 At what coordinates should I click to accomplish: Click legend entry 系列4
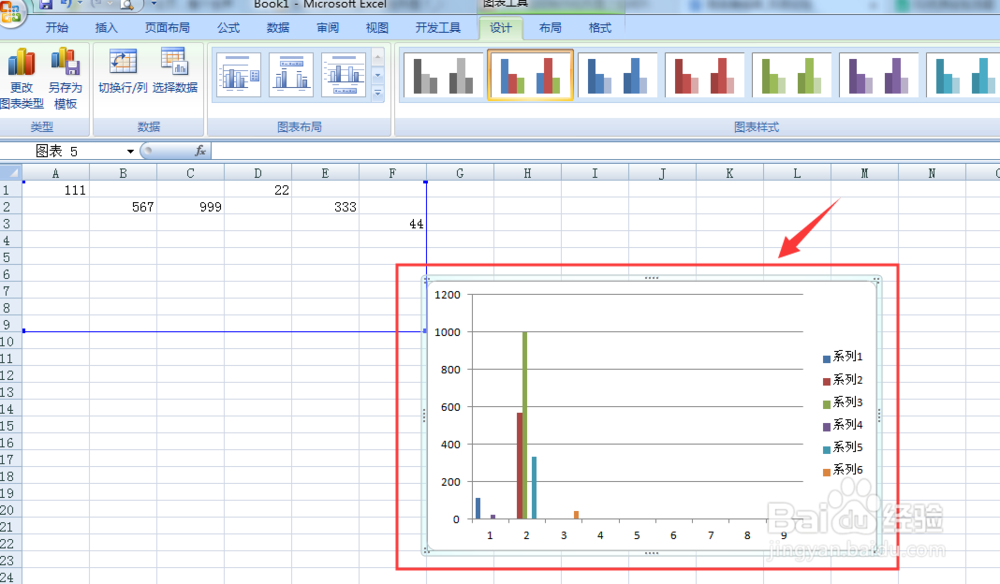pos(842,424)
